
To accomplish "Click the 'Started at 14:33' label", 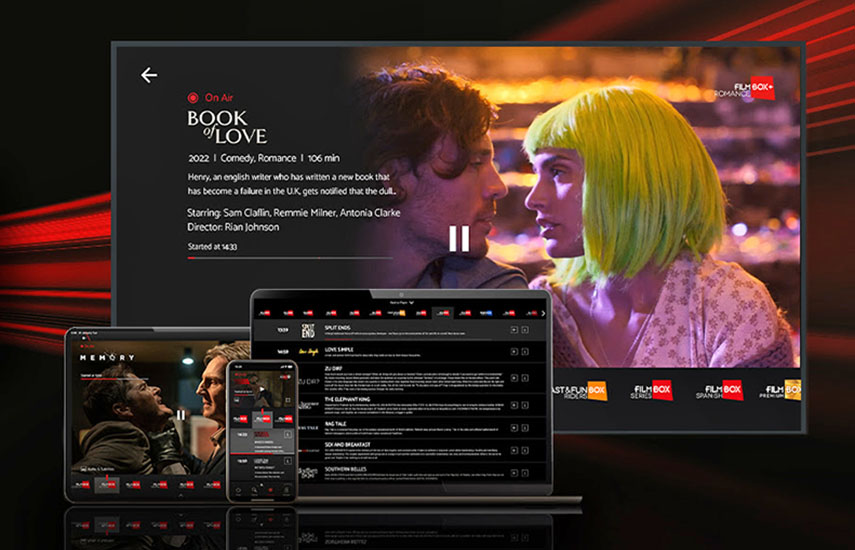I will tap(212, 246).
